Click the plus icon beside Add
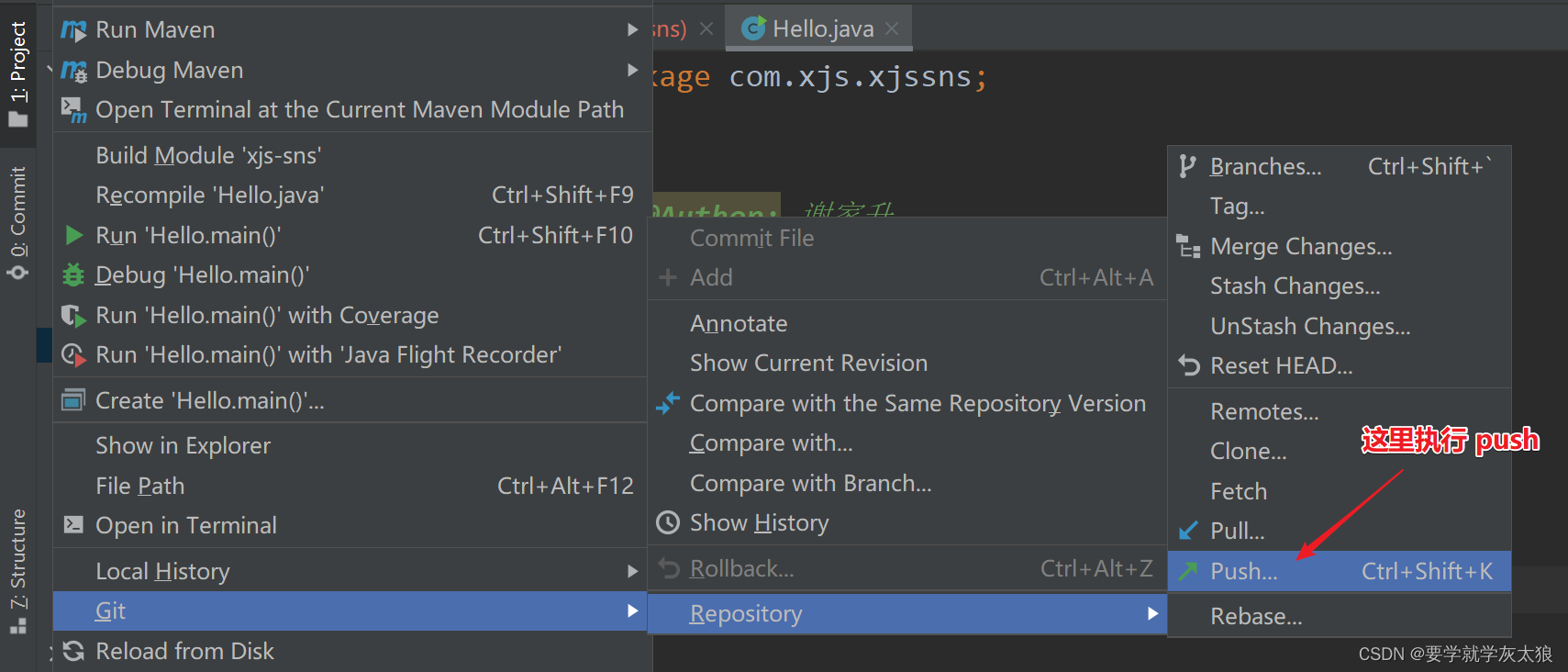This screenshot has height=672, width=1568. click(668, 277)
